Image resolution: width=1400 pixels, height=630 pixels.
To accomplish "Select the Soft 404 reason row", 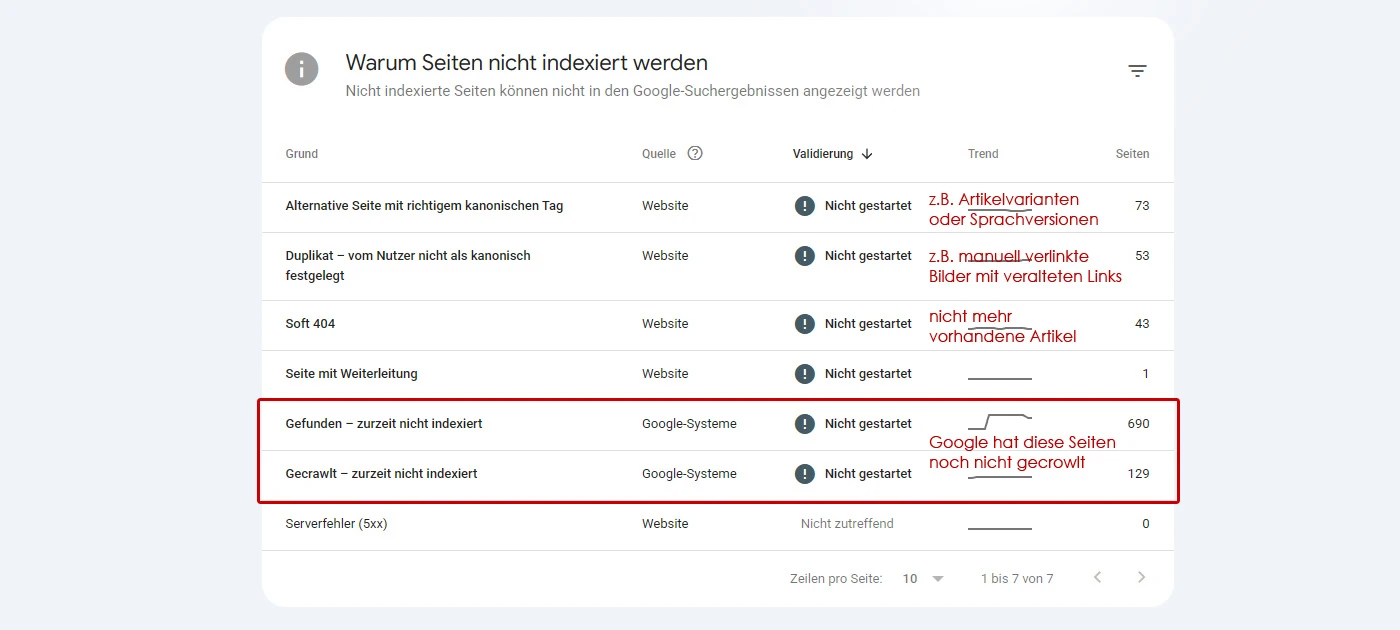I will (718, 324).
